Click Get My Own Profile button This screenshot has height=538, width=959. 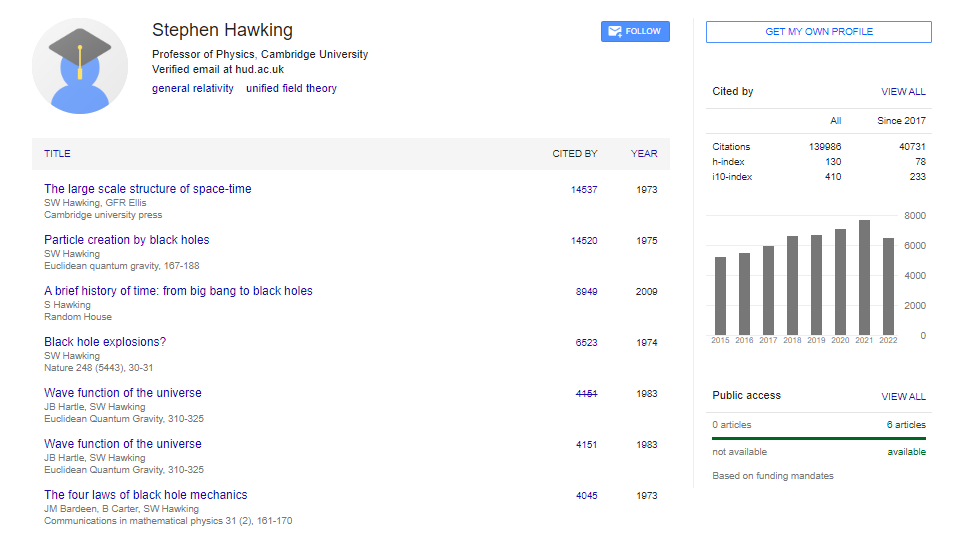818,32
